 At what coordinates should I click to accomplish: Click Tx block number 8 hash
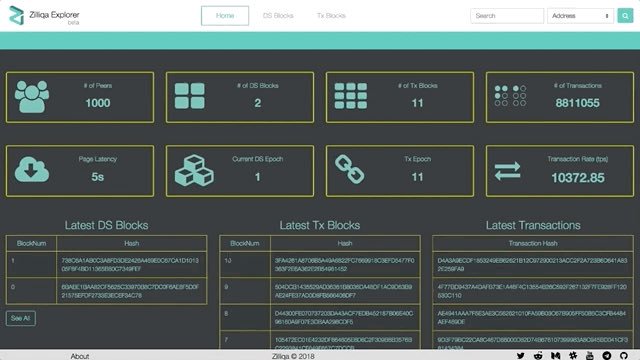344,318
